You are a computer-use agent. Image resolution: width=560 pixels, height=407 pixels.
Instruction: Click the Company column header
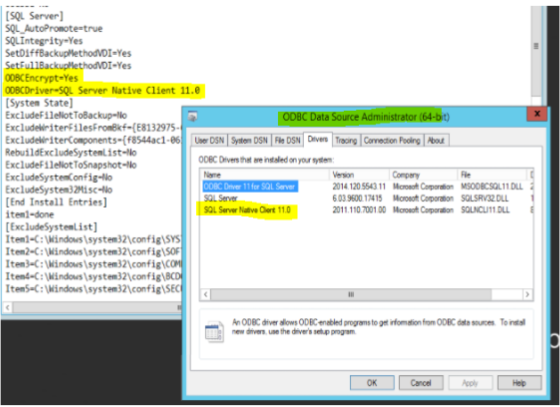point(424,175)
